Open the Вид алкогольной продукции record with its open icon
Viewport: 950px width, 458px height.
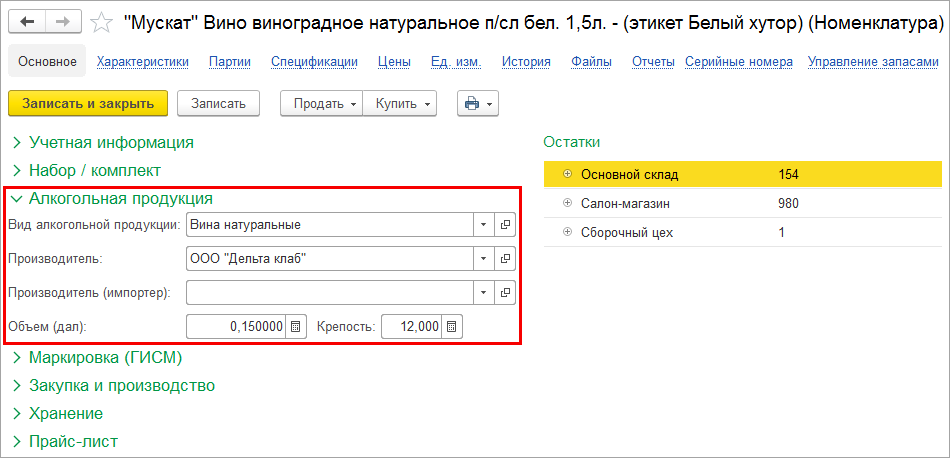[505, 225]
